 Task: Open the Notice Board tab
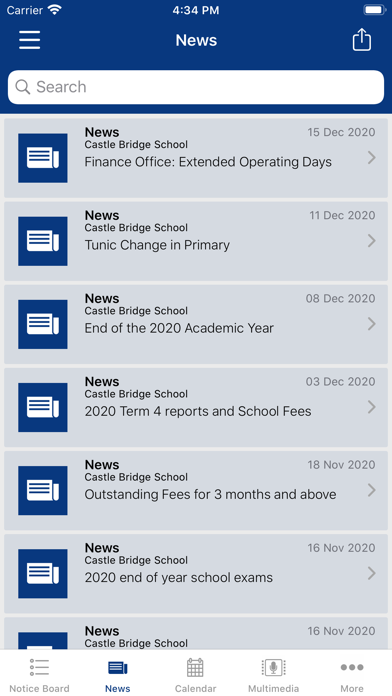pos(39,675)
